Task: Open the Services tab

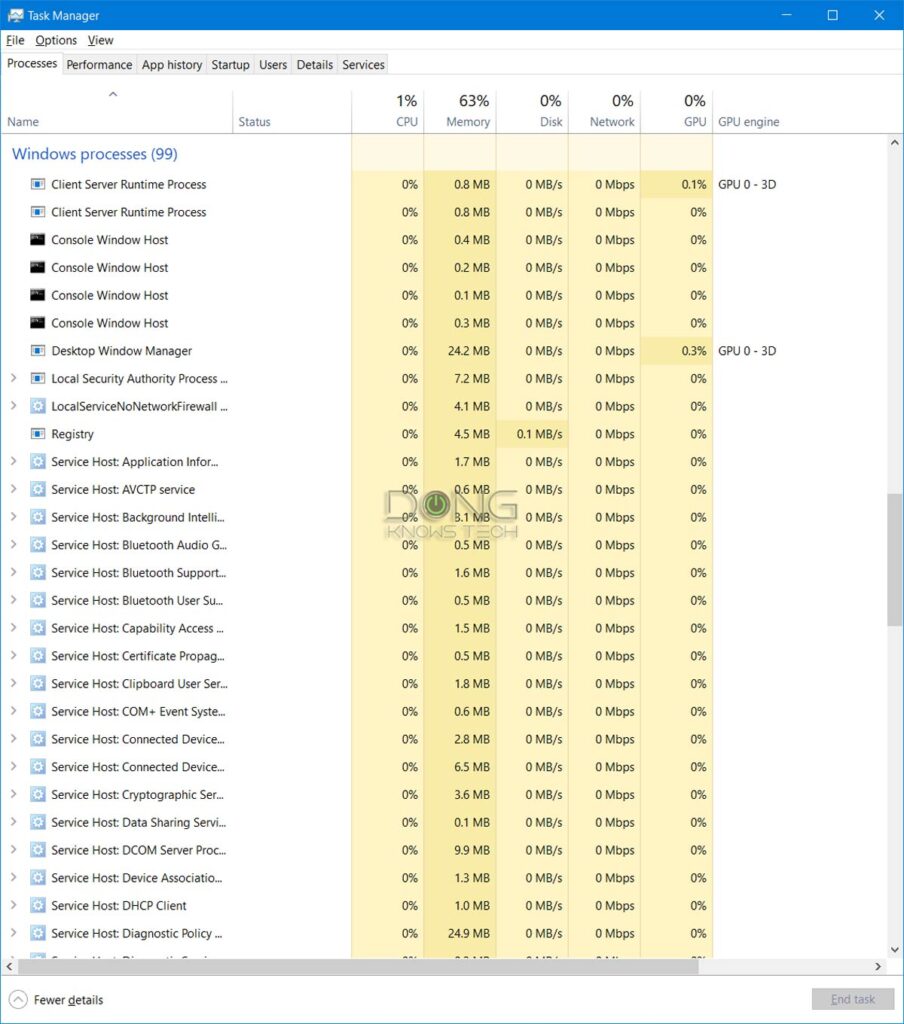Action: point(363,65)
